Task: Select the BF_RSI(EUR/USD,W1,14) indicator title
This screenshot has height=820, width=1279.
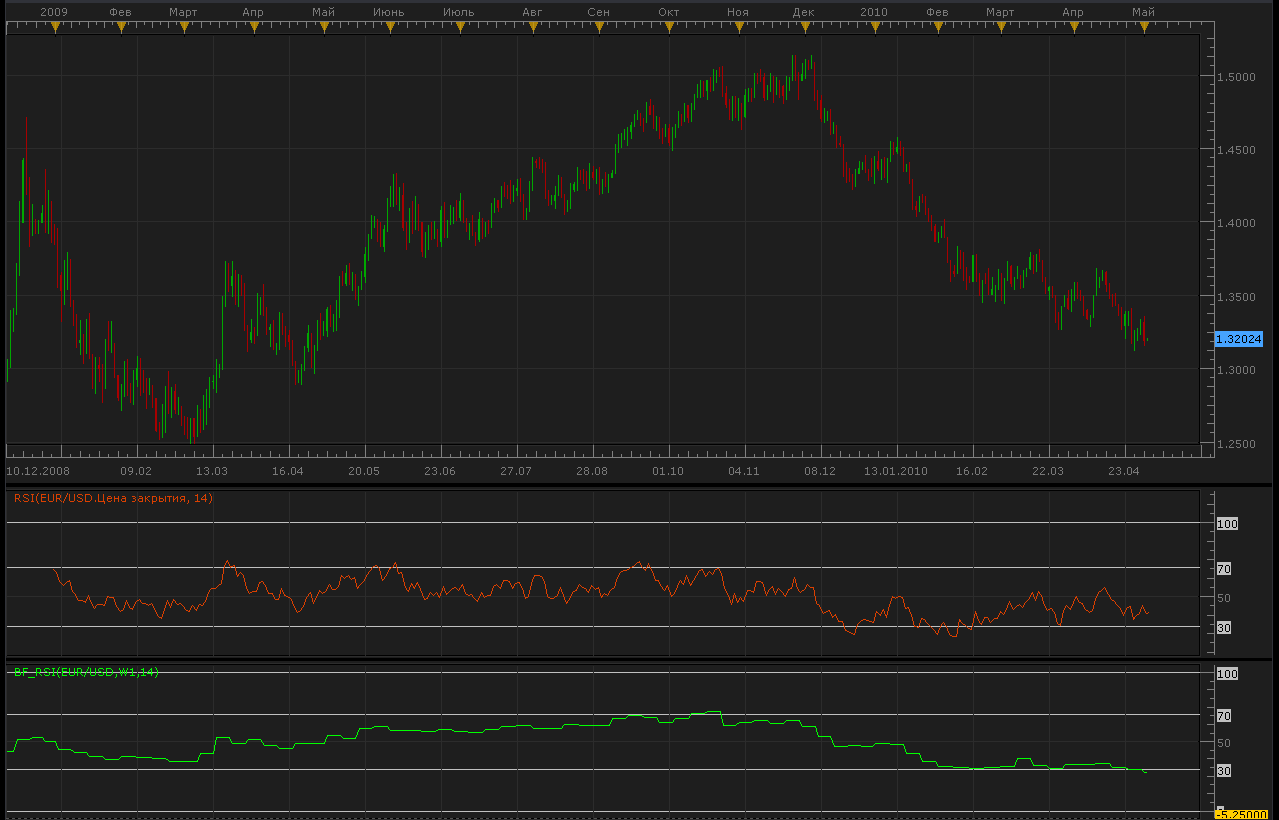Action: click(x=86, y=672)
